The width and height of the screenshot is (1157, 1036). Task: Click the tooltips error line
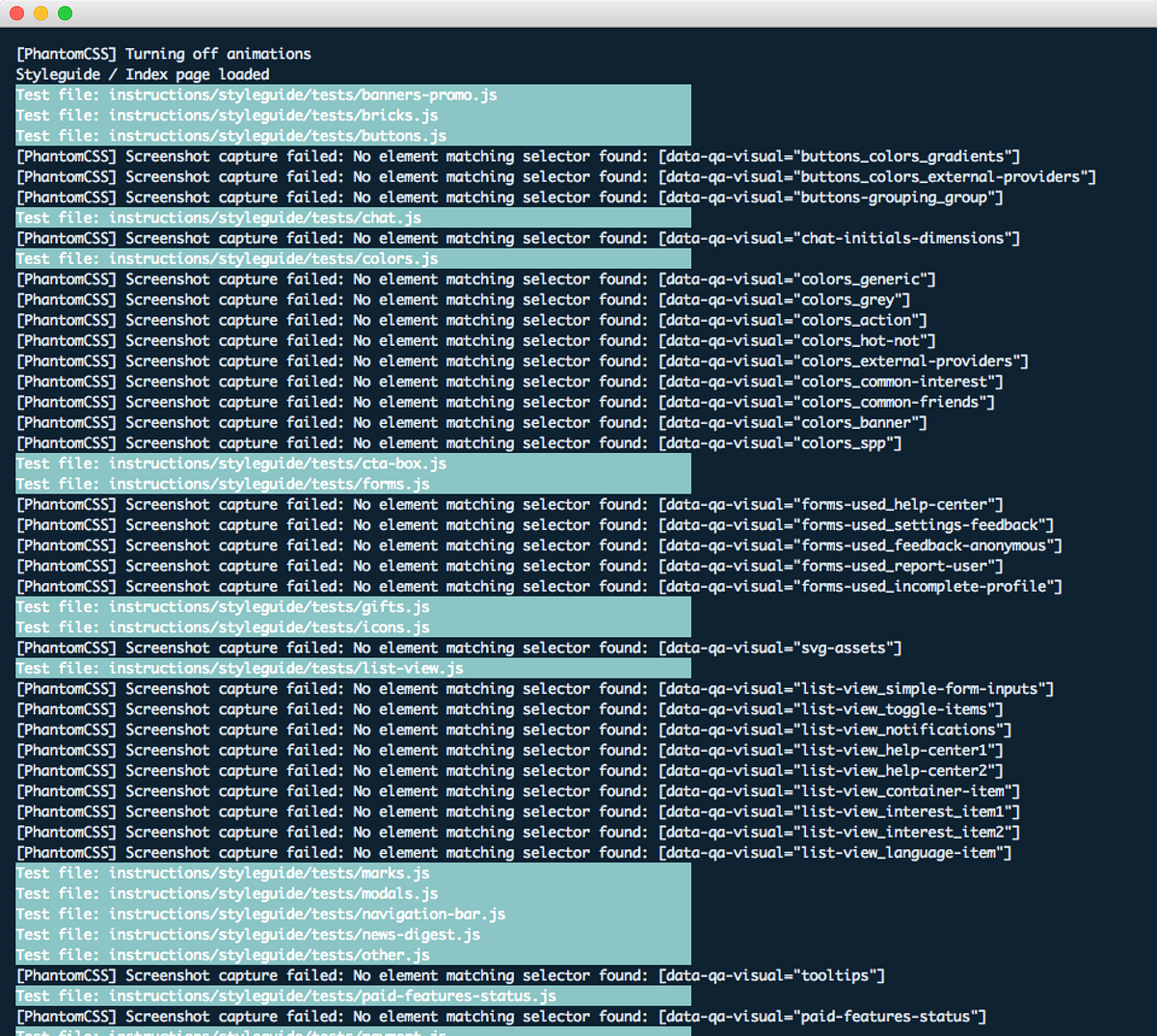[451, 975]
